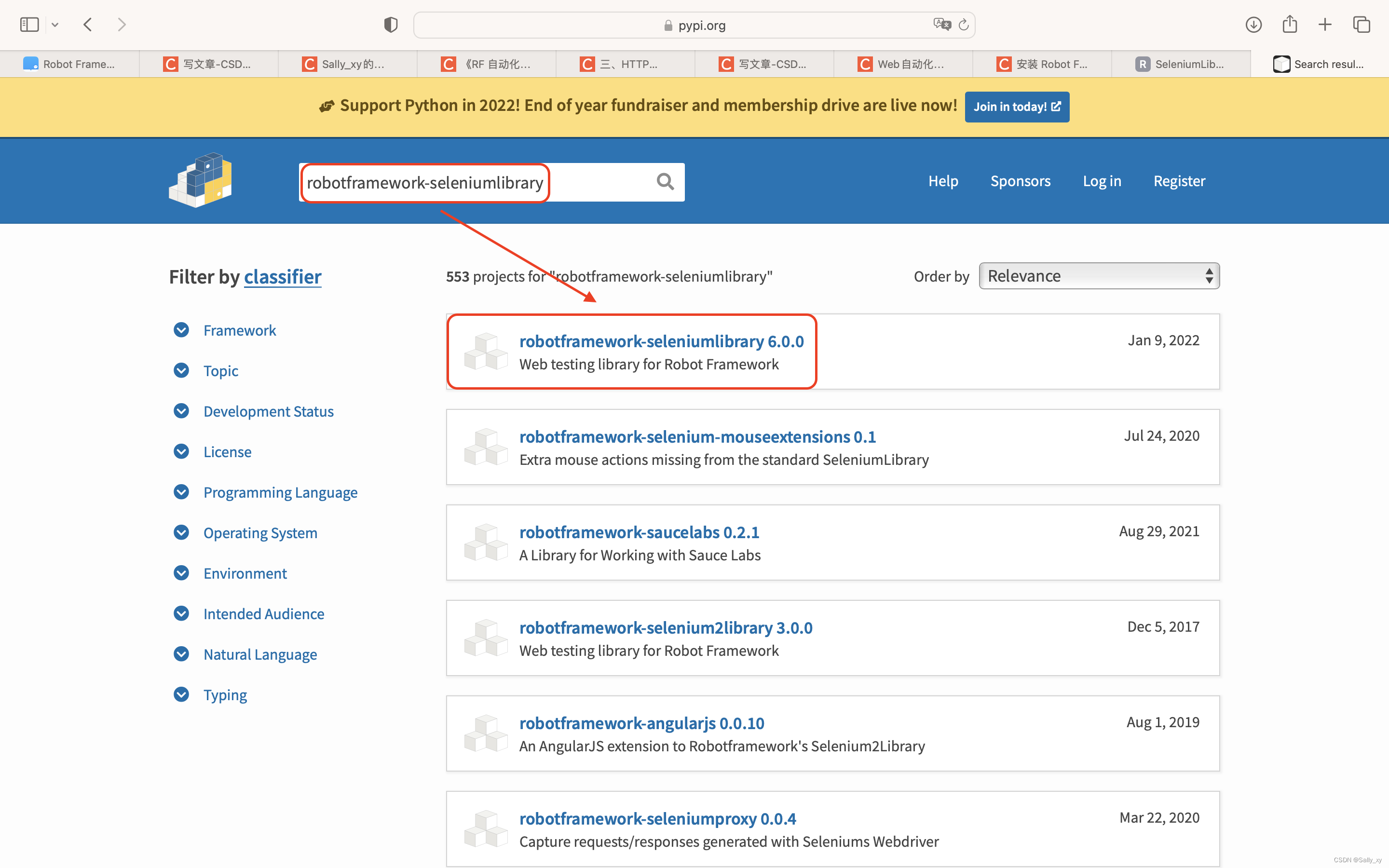Switch to the SeleniumLib... tab
Screen dimensions: 1389x868
1181,64
